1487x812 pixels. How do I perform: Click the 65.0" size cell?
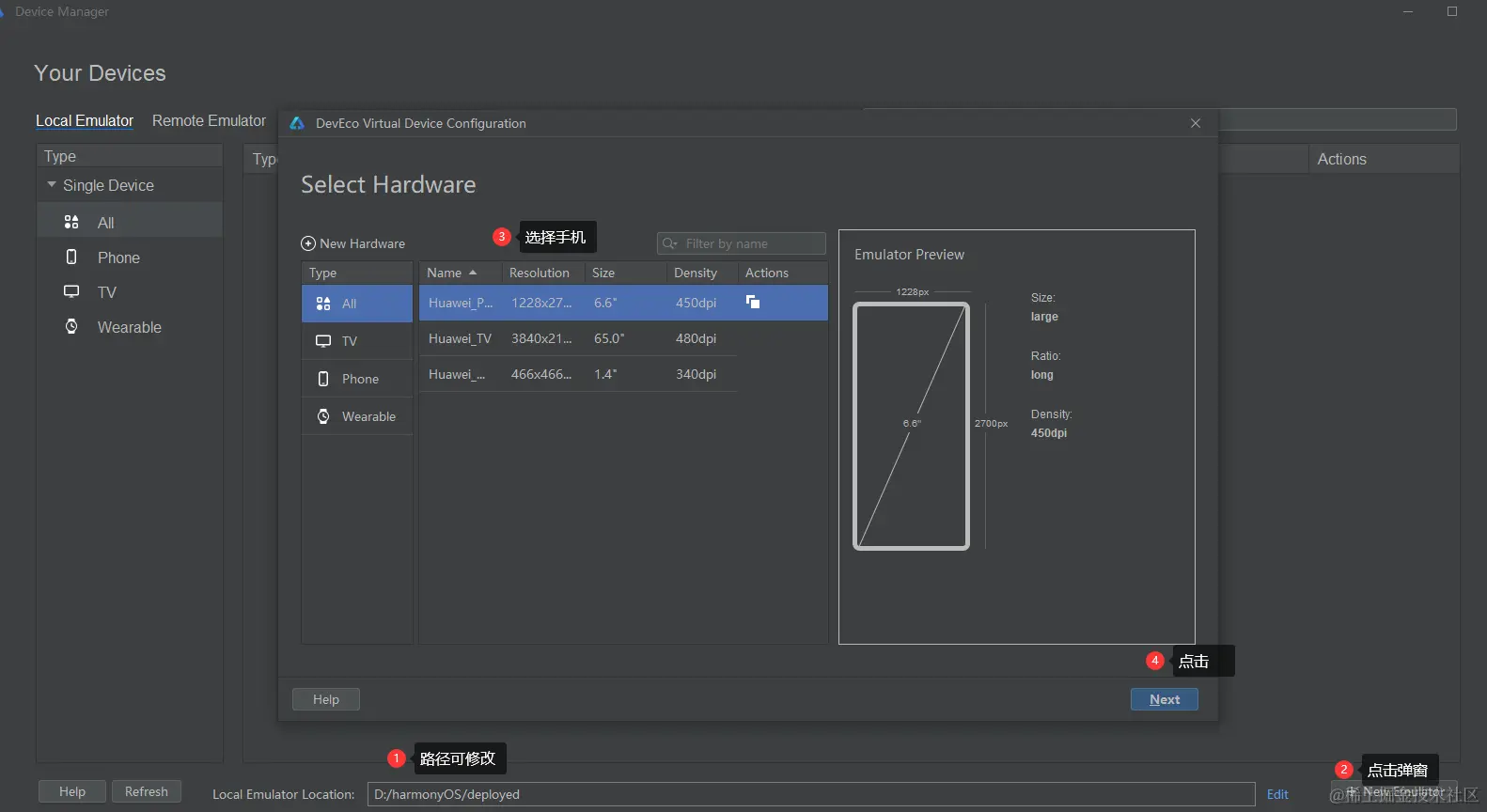tap(609, 338)
